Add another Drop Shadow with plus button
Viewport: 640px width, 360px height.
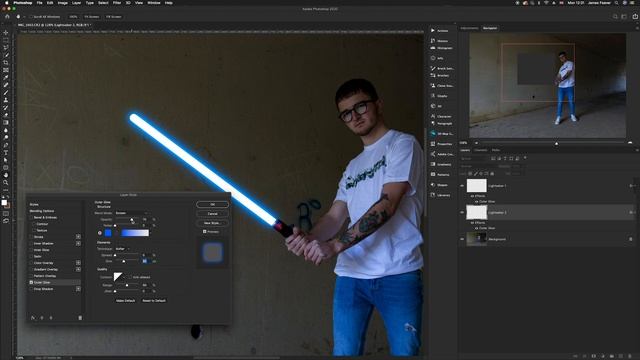pyautogui.click(x=78, y=289)
